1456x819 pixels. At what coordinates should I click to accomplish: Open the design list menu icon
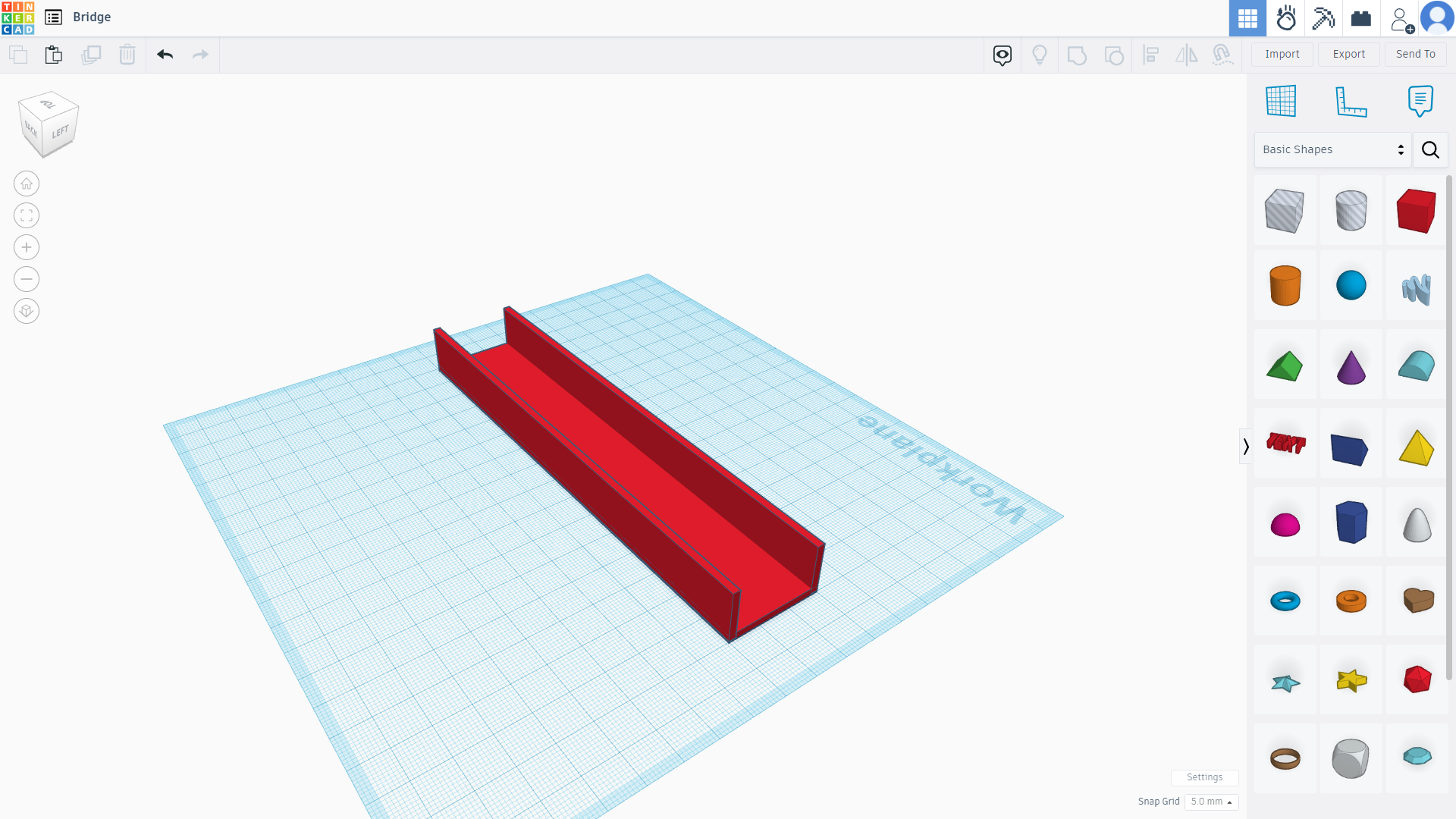click(x=53, y=17)
